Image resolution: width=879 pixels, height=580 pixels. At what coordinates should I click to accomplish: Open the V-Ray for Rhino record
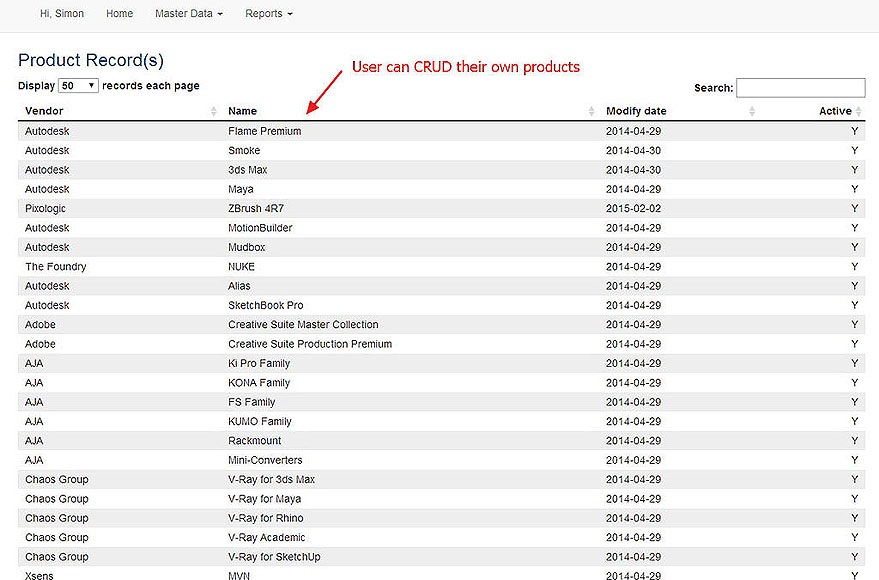pos(266,518)
